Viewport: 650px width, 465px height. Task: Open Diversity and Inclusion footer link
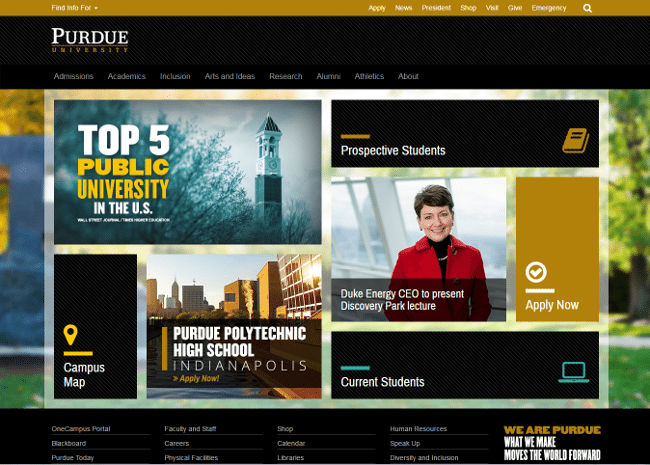click(x=424, y=458)
